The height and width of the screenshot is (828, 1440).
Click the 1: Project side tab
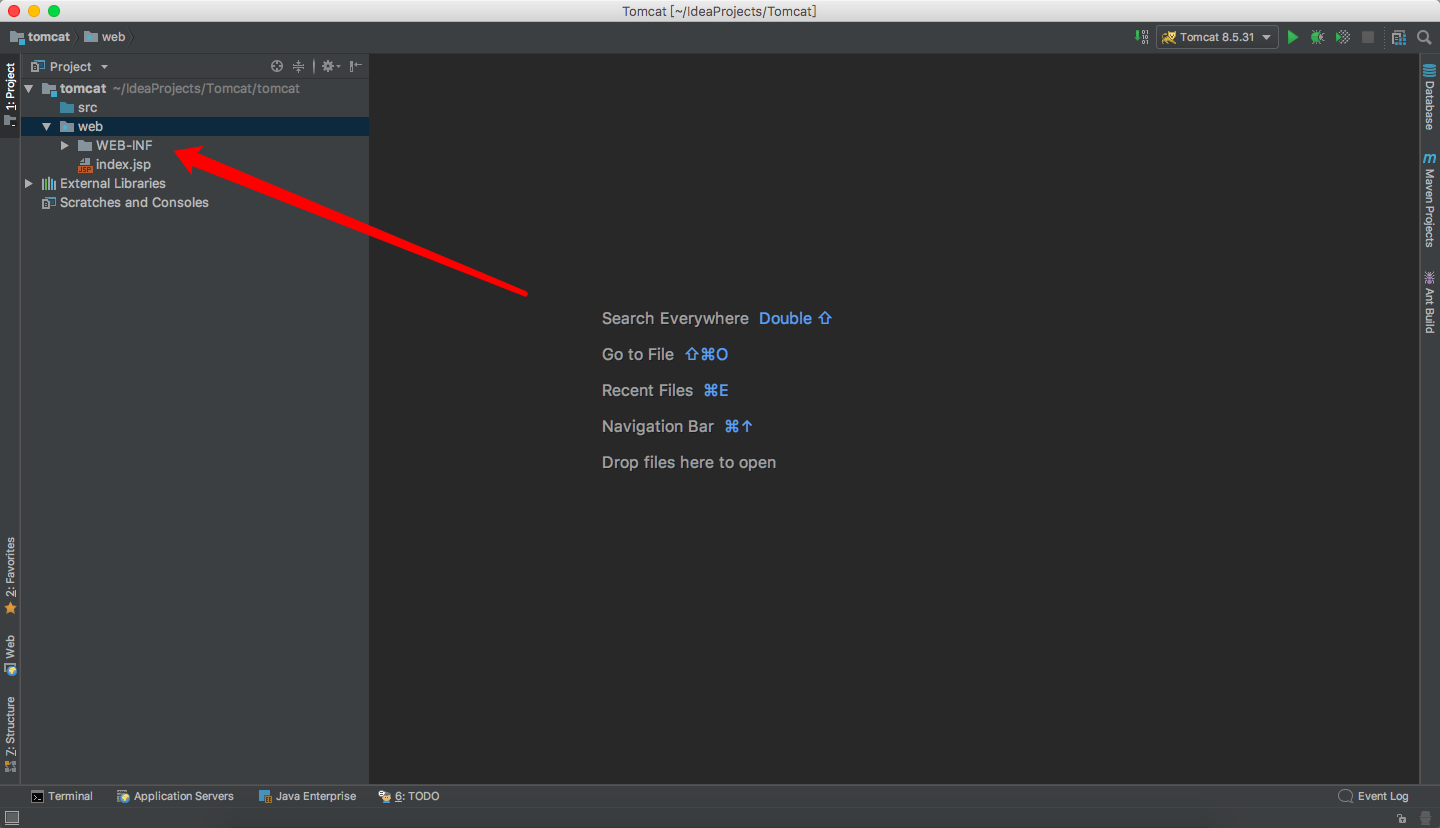[x=10, y=95]
